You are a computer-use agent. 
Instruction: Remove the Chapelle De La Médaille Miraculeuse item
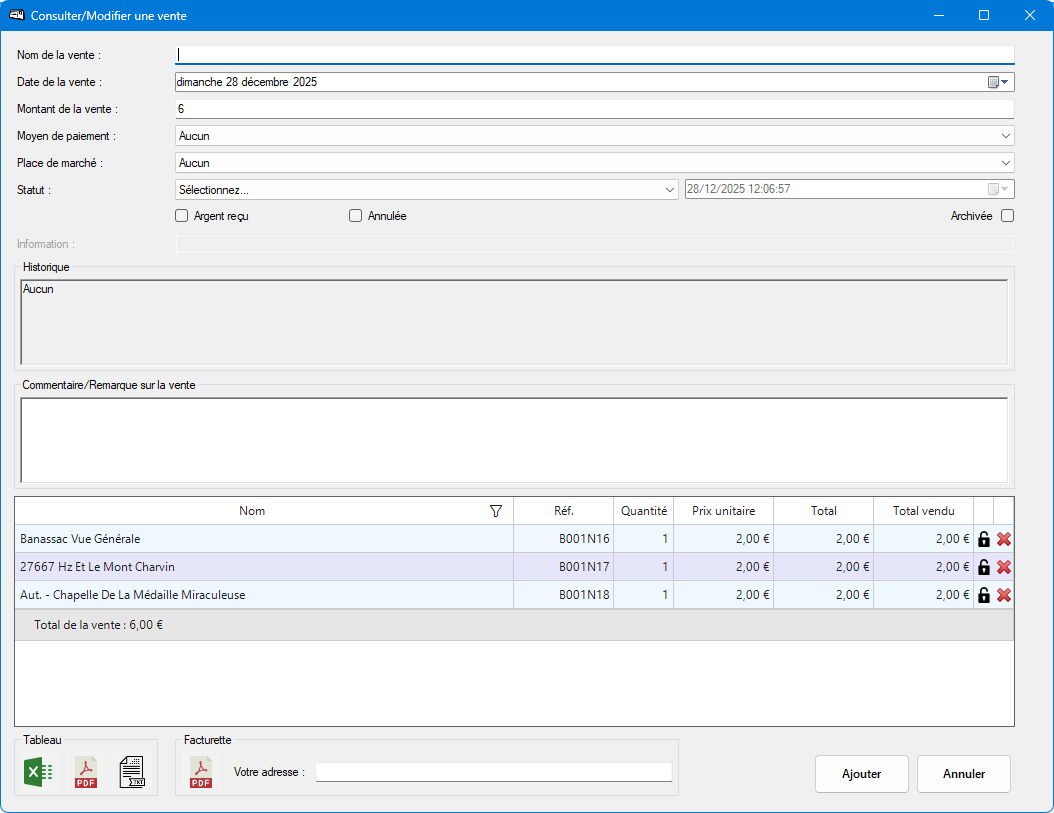pos(1004,595)
